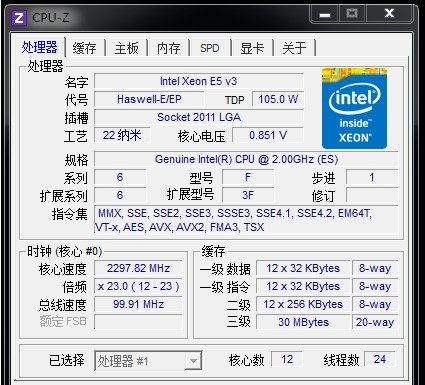
Task: Minimize the CPU-Z window
Action: 325,15
